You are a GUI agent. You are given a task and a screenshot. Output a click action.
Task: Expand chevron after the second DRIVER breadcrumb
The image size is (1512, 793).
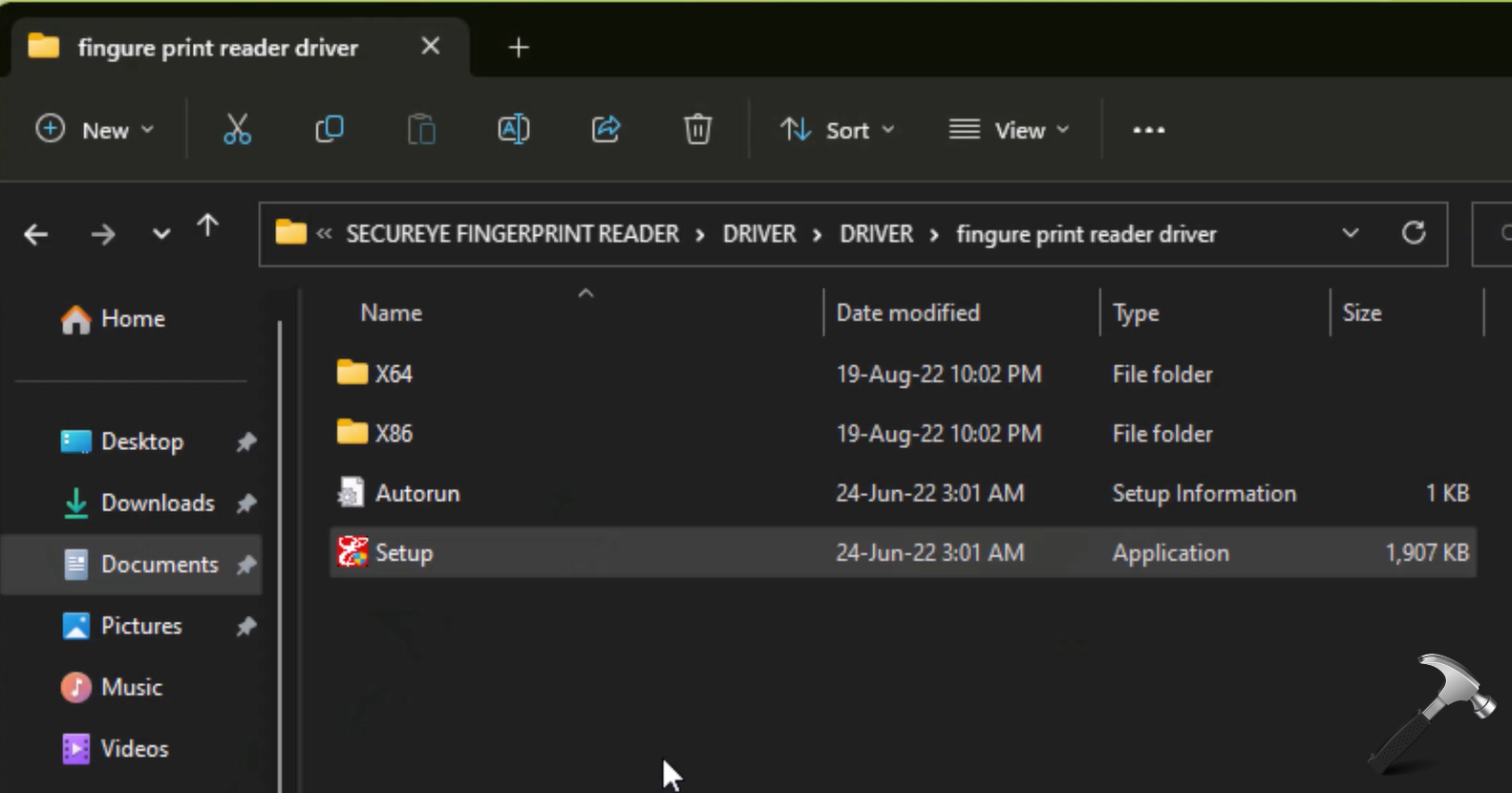pos(934,235)
